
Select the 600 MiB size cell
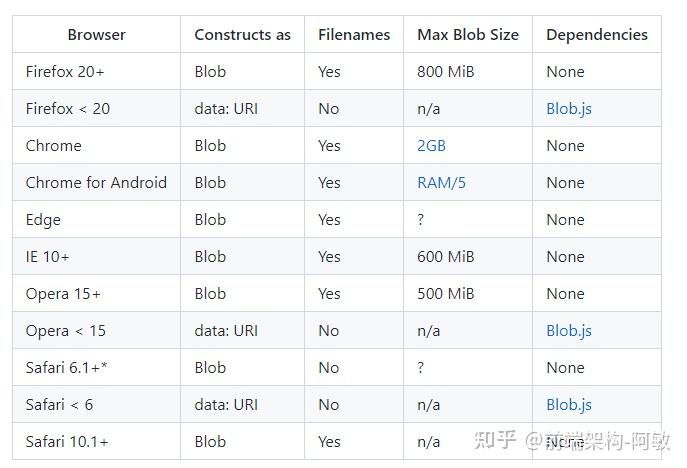pyautogui.click(x=445, y=257)
